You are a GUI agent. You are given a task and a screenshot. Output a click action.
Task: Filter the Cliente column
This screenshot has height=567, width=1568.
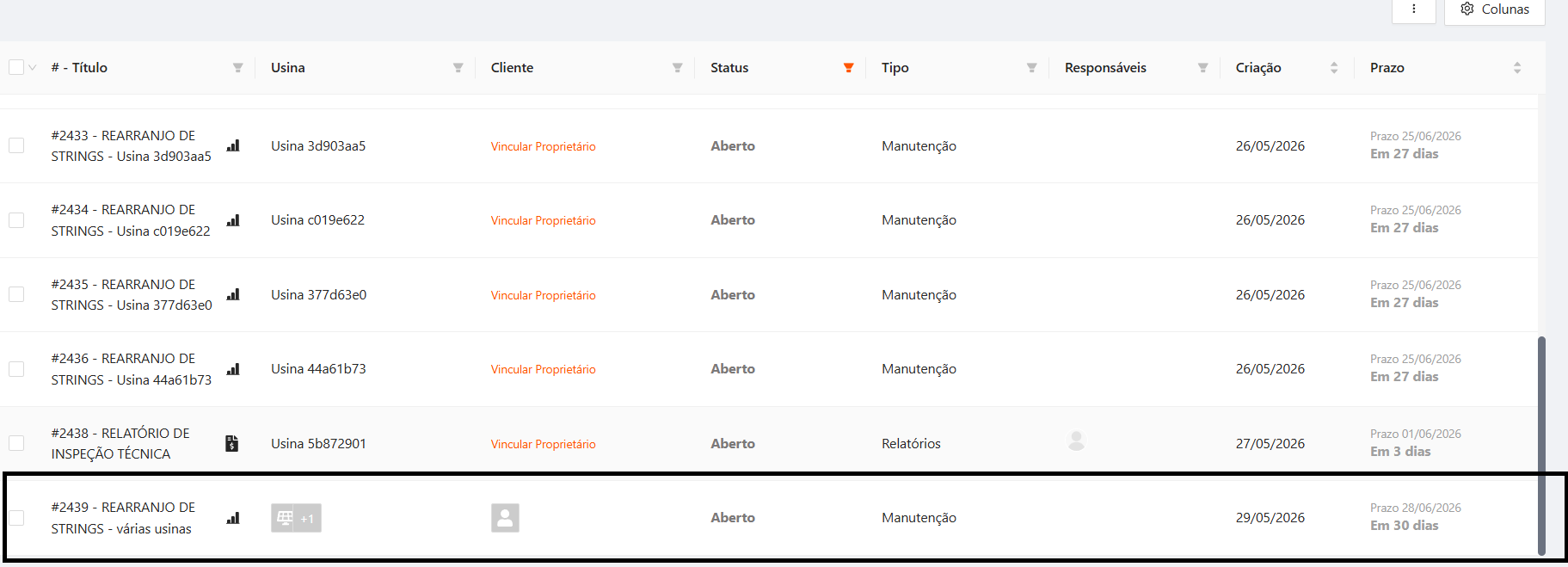(x=678, y=68)
